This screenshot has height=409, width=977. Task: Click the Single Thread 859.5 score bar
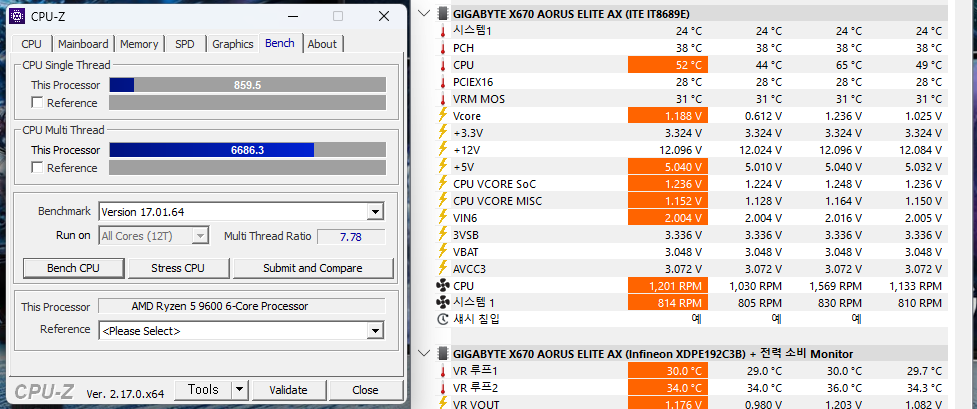point(247,85)
